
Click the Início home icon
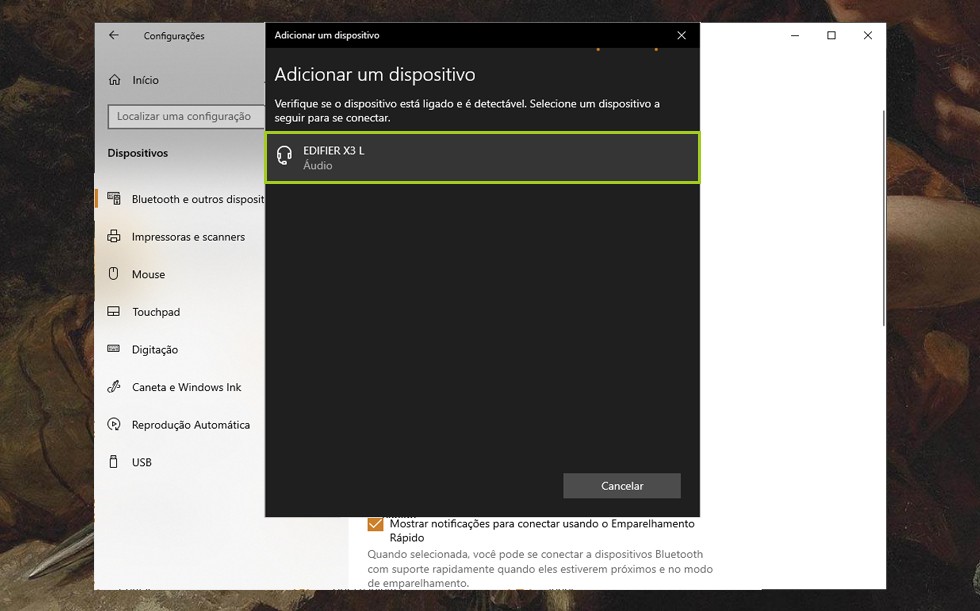[114, 80]
